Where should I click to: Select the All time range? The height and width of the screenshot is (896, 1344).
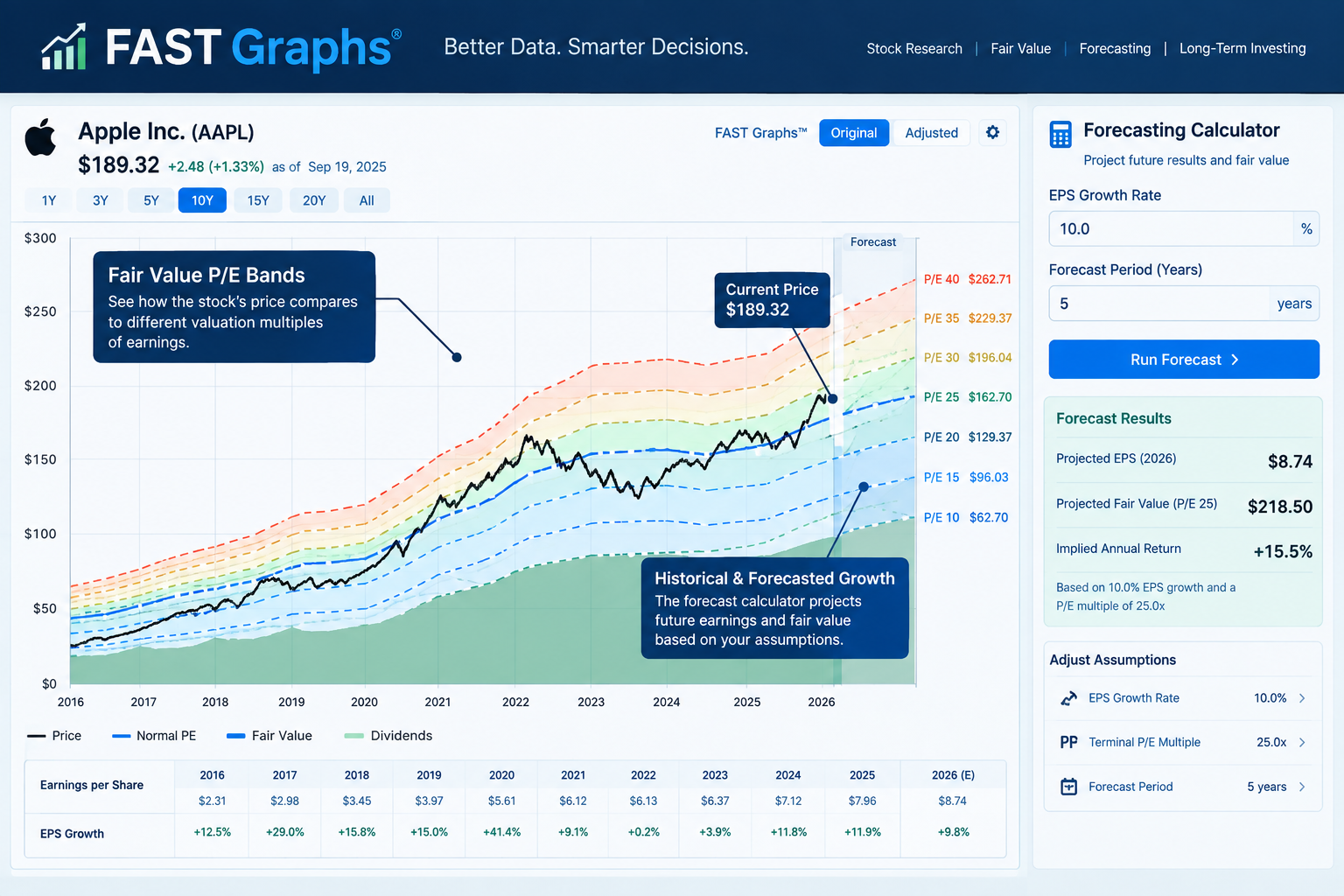(367, 200)
